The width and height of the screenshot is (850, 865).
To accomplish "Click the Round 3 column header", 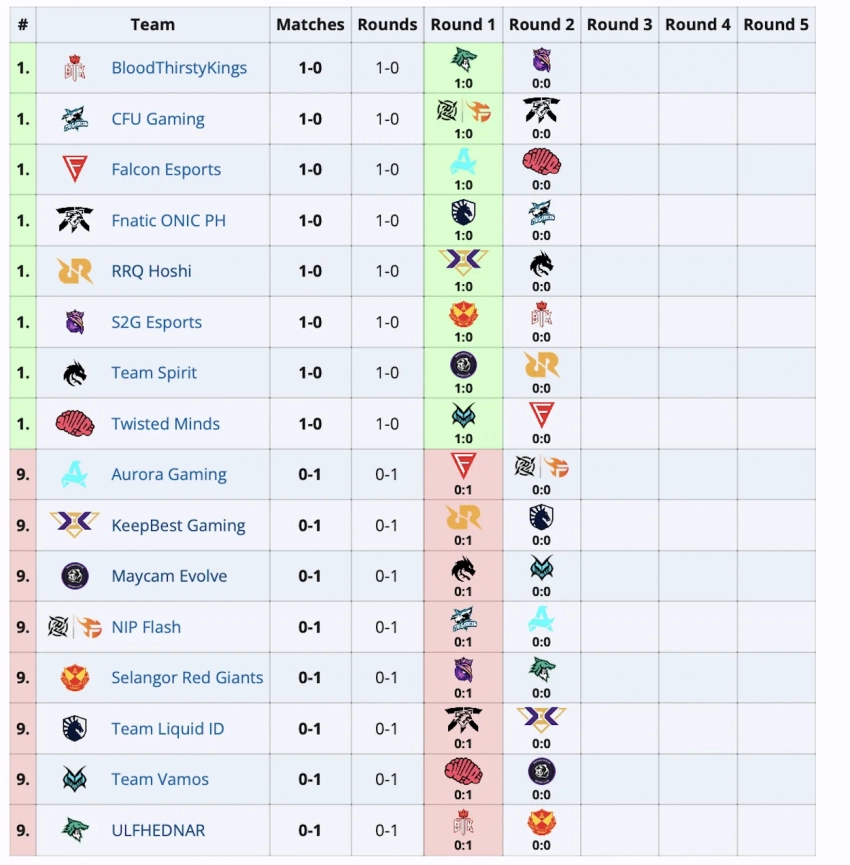I will coord(619,24).
